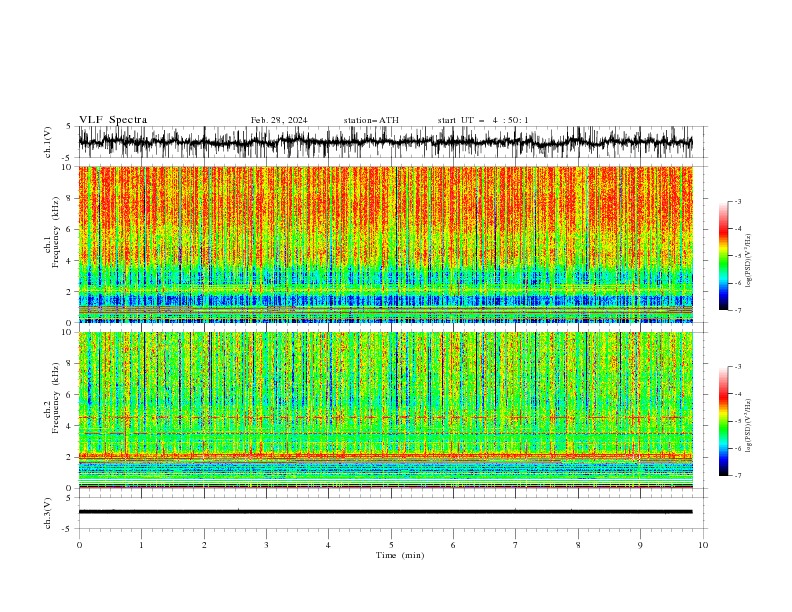
Task: Click the "Time (min)" axis label
Action: tap(400, 555)
